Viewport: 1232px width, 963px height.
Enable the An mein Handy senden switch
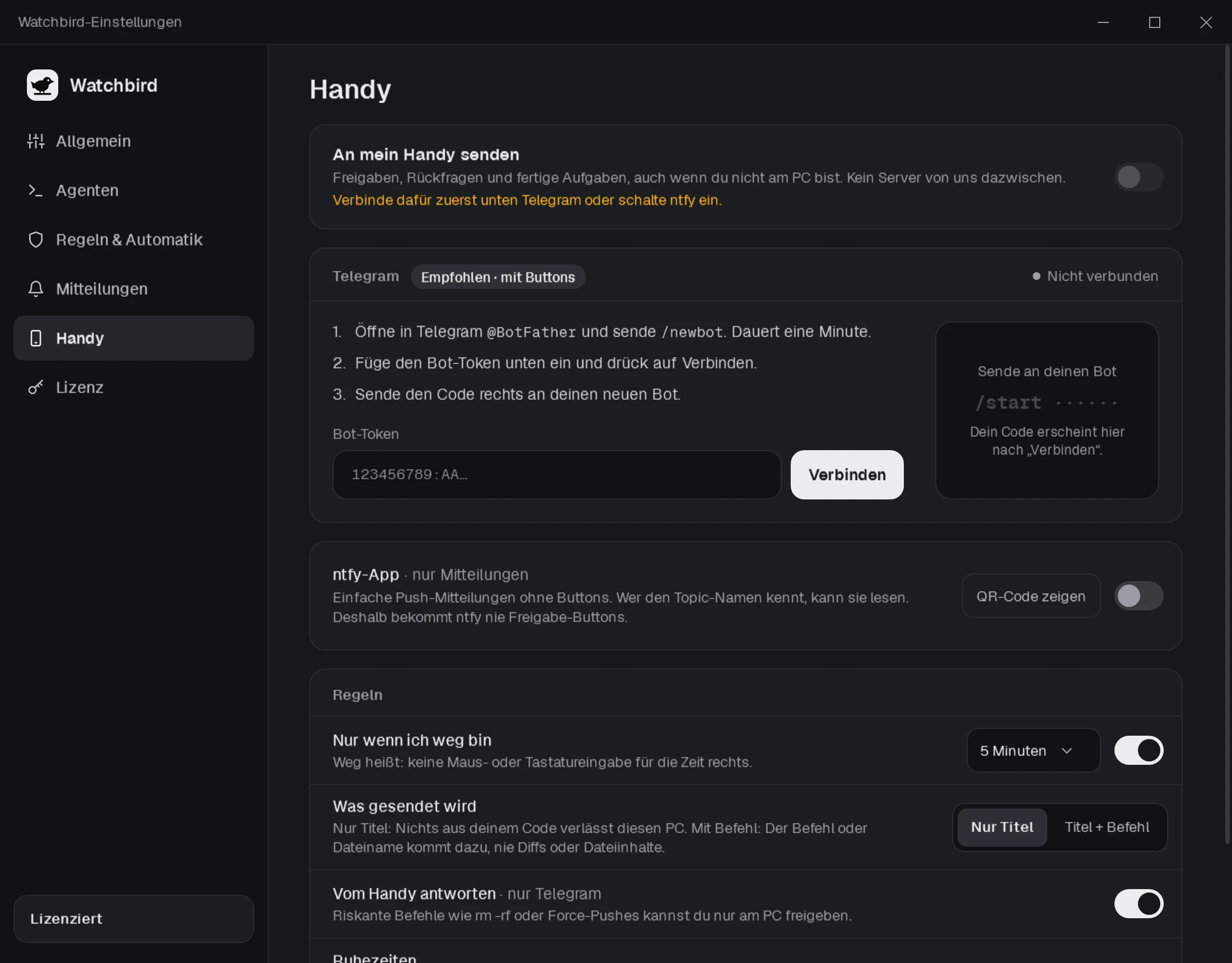1138,177
